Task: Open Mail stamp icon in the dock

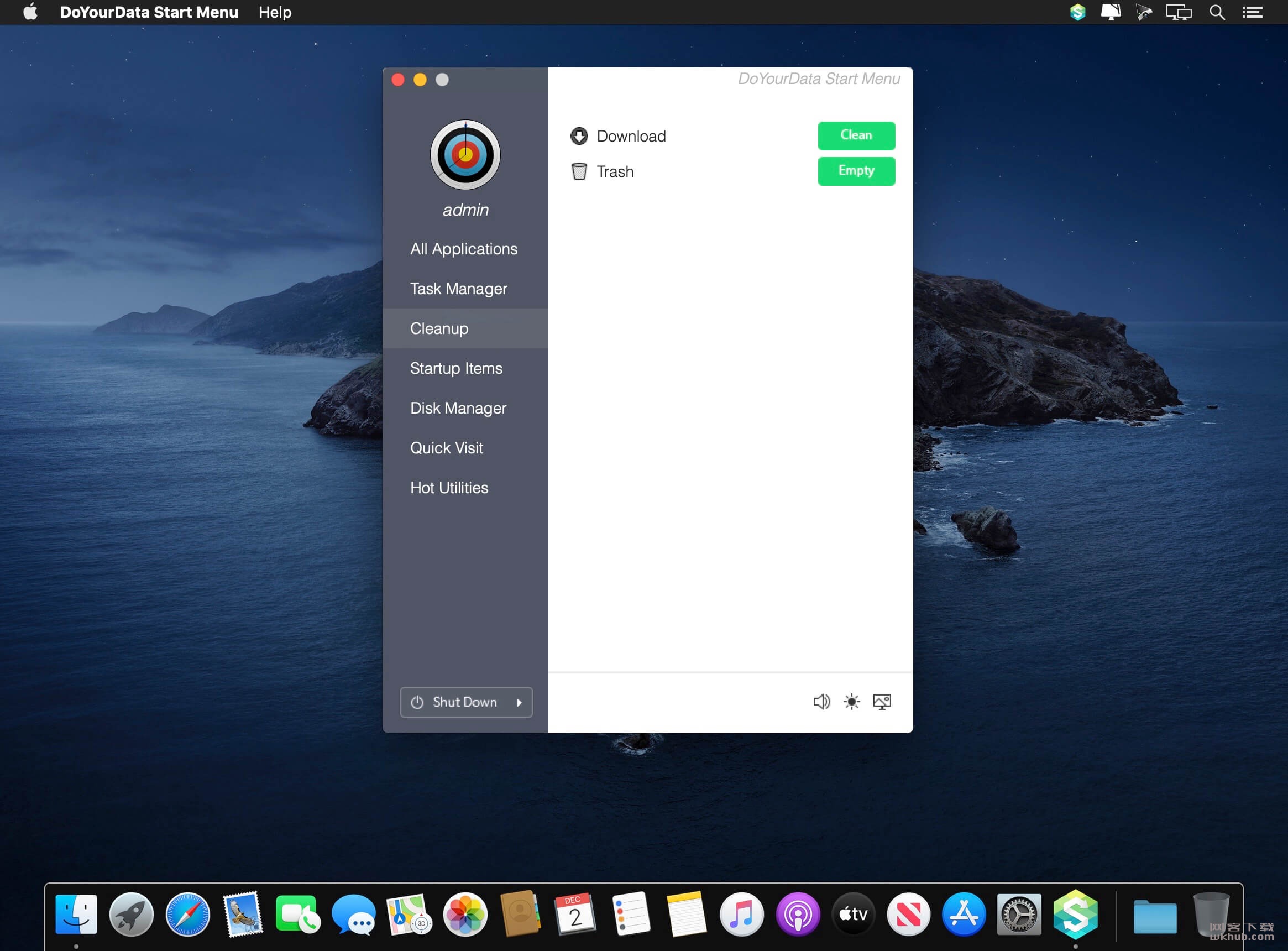Action: [x=243, y=914]
